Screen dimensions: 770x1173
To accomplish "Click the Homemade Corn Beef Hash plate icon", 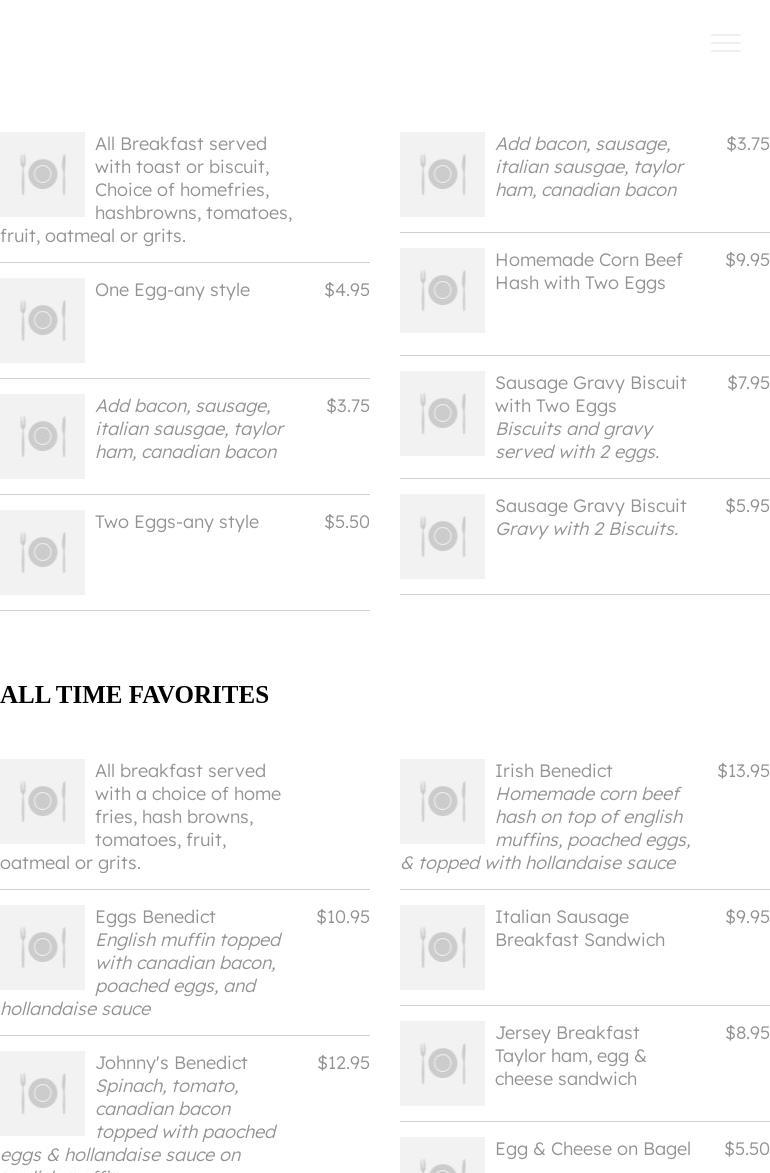I will 442,290.
